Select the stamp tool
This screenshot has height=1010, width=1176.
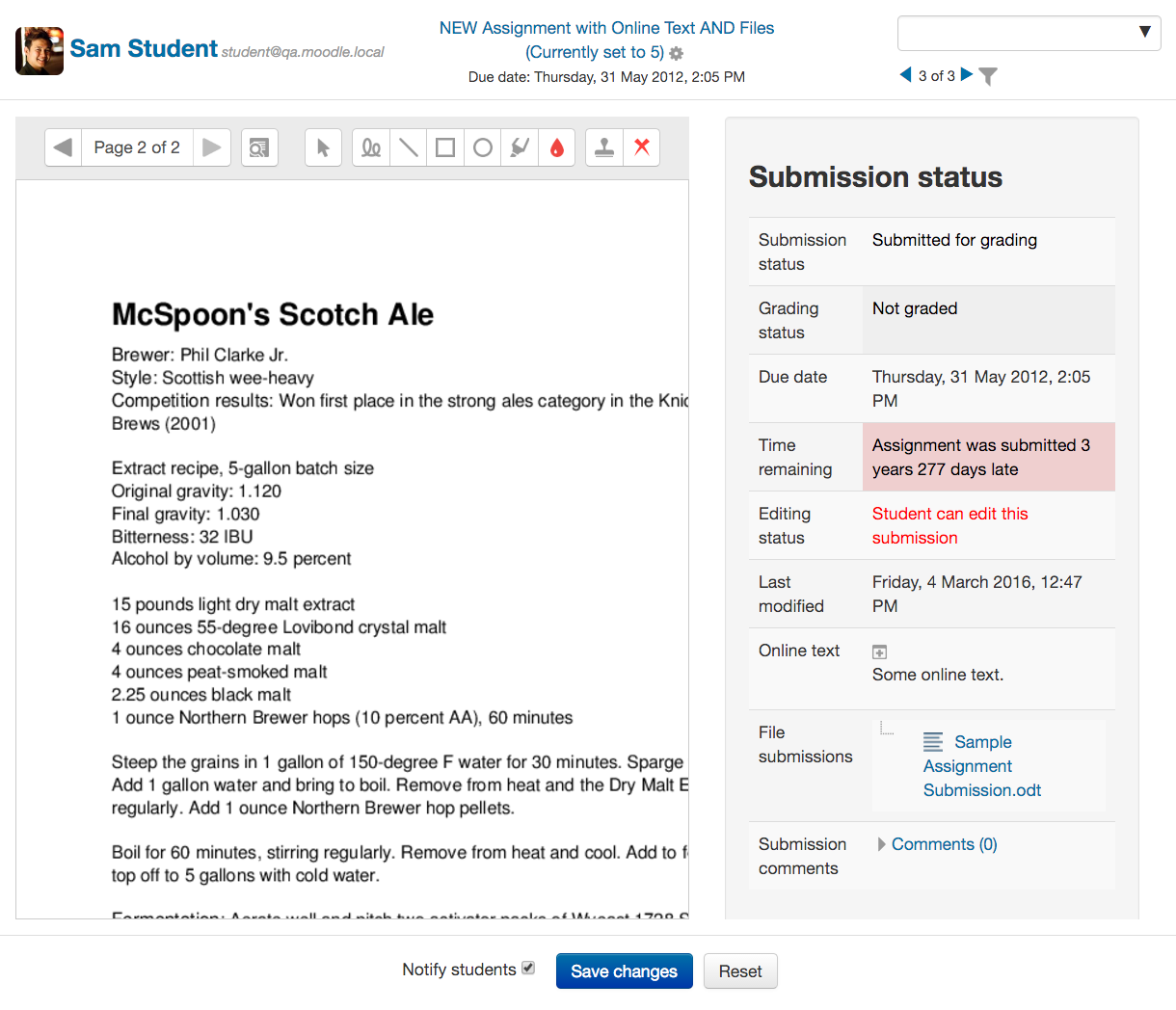click(x=604, y=147)
